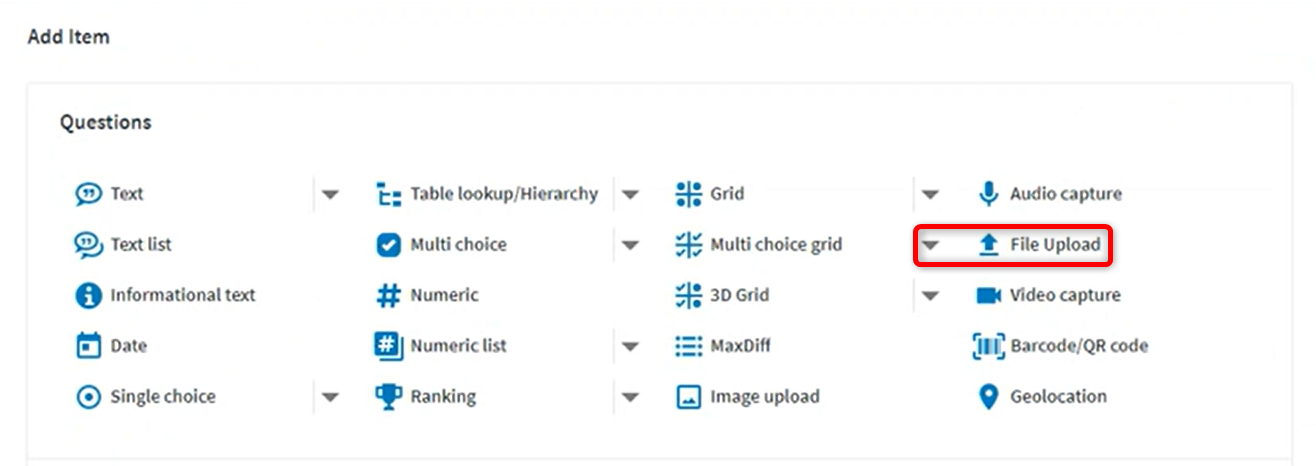Select the Informational text info icon
Screen dimensions: 1316x466
tap(89, 295)
